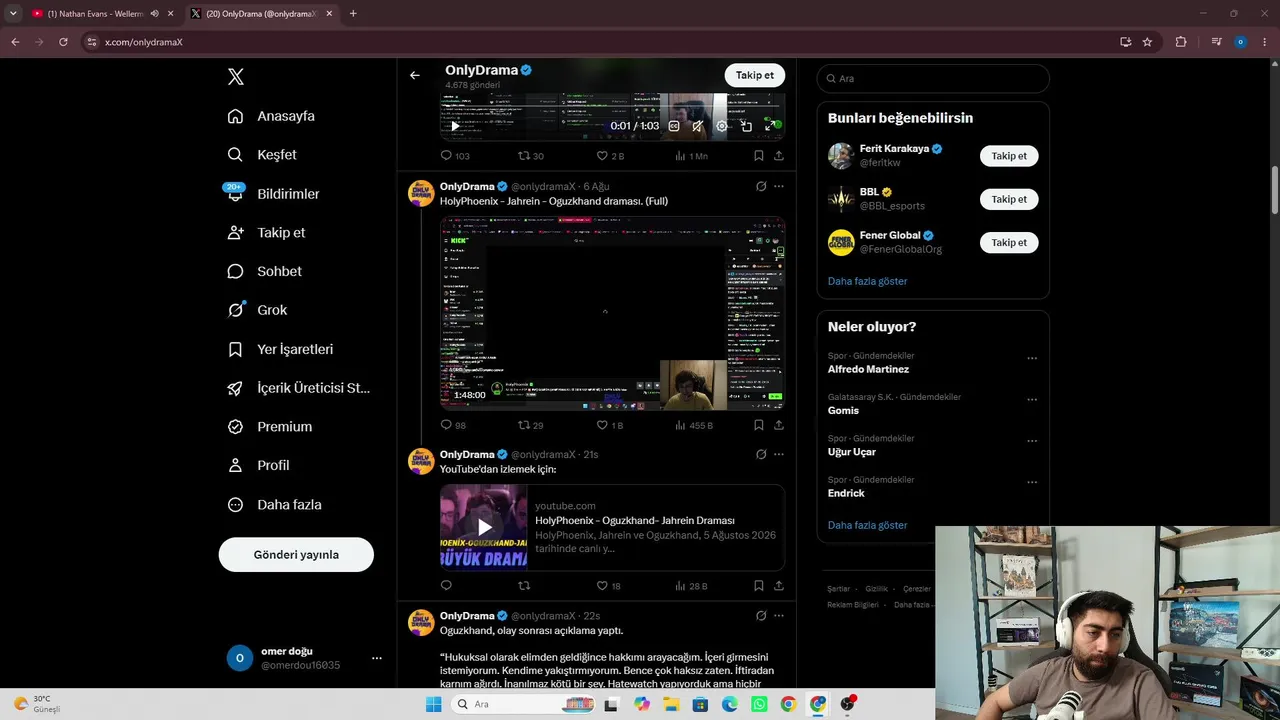Open the X logo home link
1280x720 pixels.
236,77
